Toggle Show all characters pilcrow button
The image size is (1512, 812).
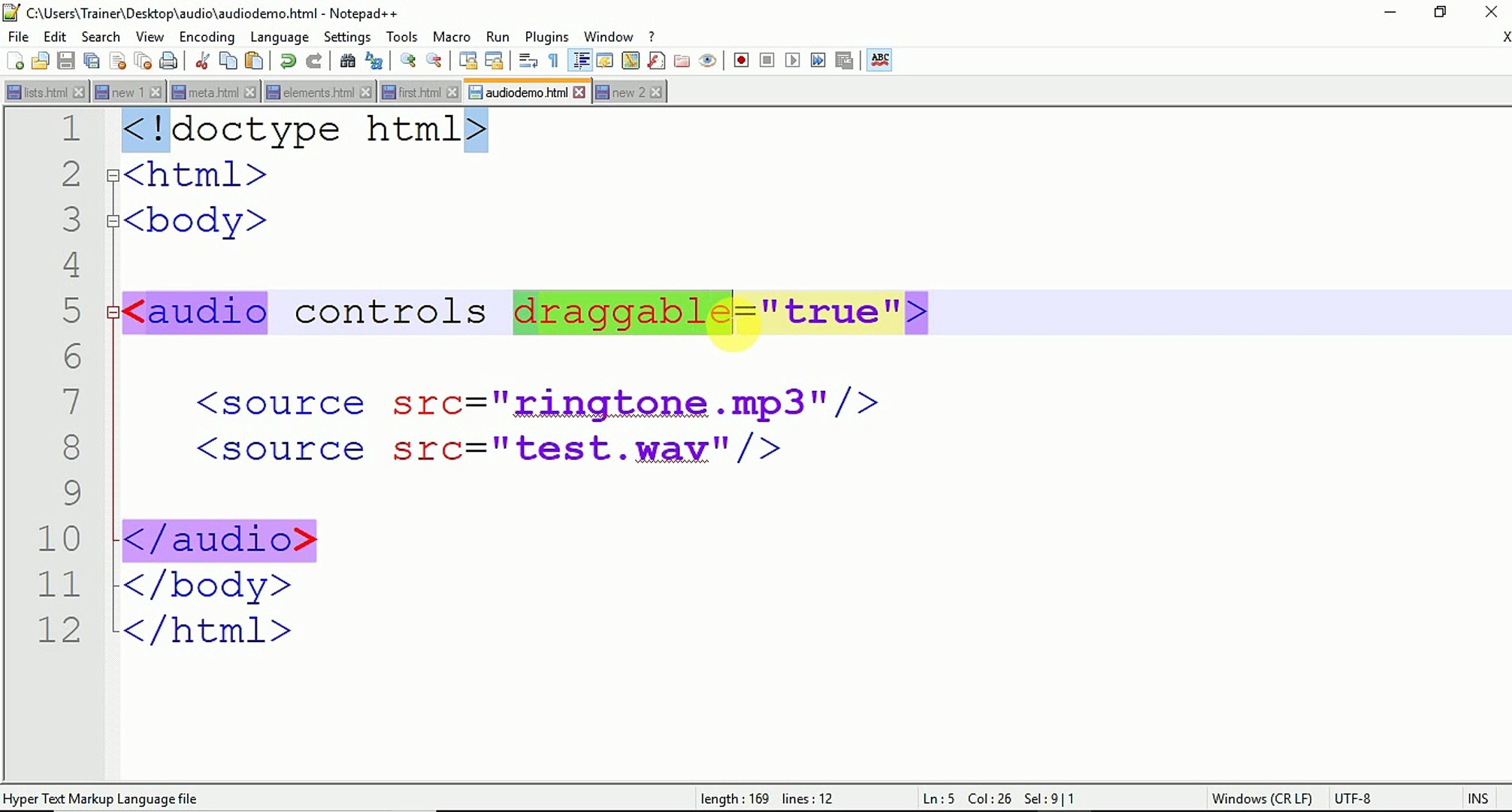click(554, 61)
